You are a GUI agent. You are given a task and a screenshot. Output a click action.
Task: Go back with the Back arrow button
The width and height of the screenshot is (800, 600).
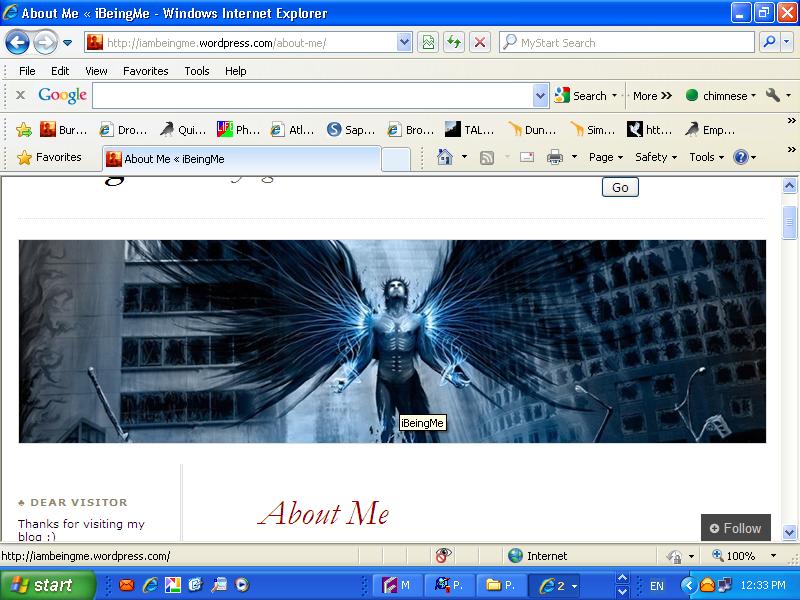pos(17,43)
